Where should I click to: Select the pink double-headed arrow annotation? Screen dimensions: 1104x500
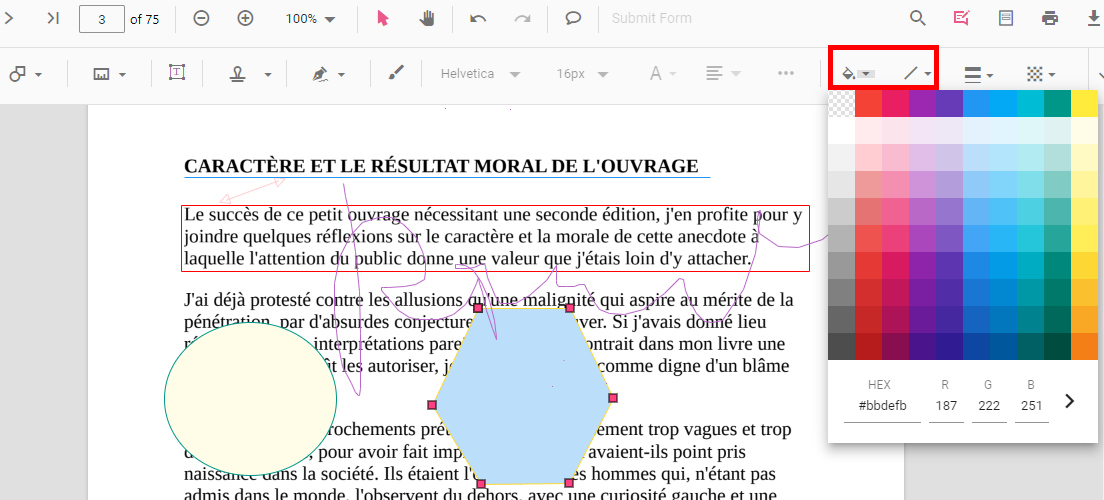(x=252, y=191)
